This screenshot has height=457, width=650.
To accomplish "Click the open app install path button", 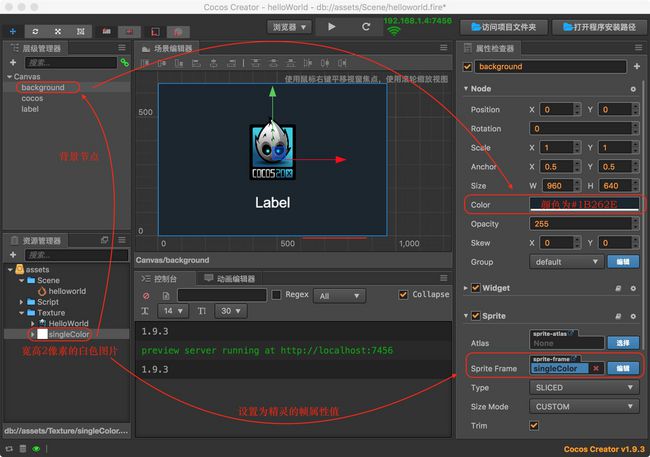I will (599, 27).
